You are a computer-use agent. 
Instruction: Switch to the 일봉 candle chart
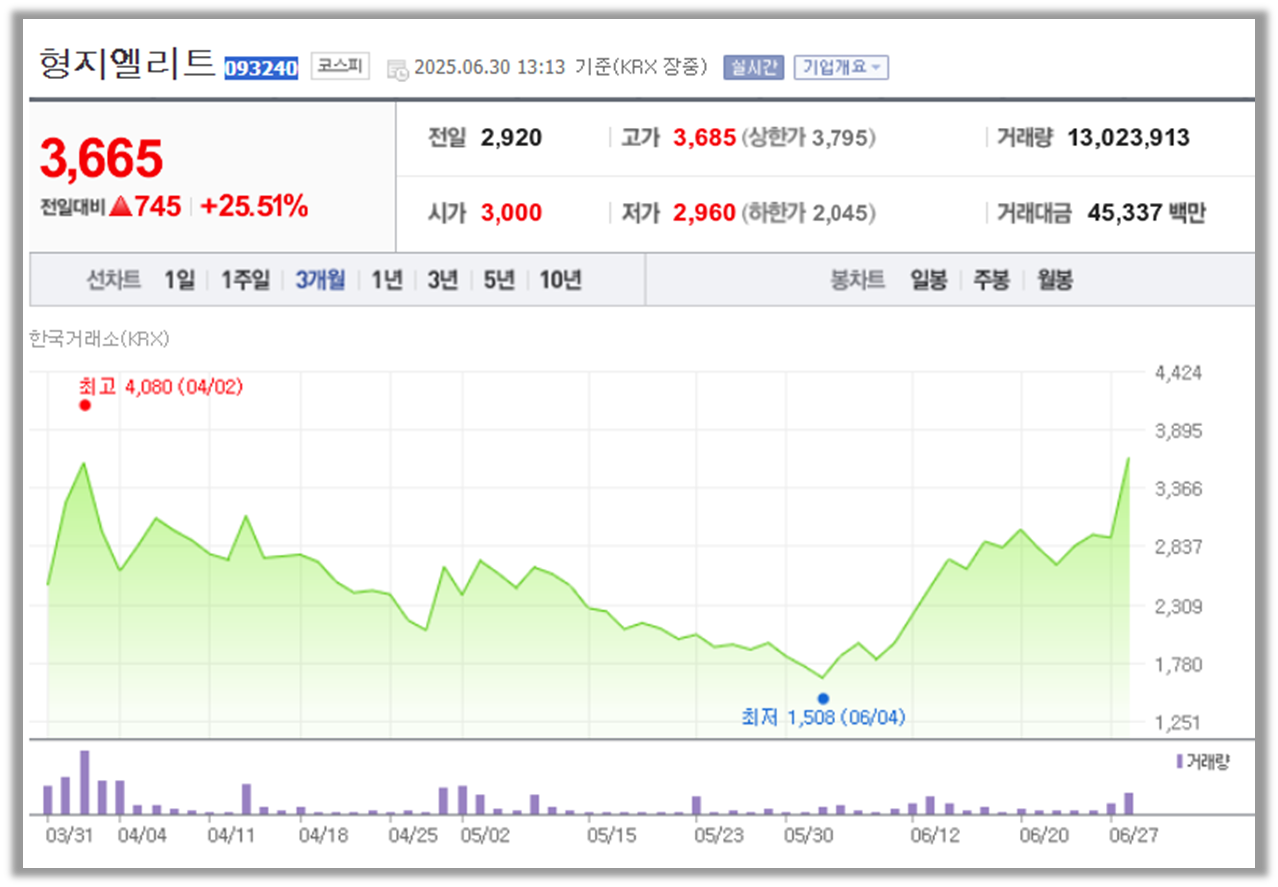point(928,281)
